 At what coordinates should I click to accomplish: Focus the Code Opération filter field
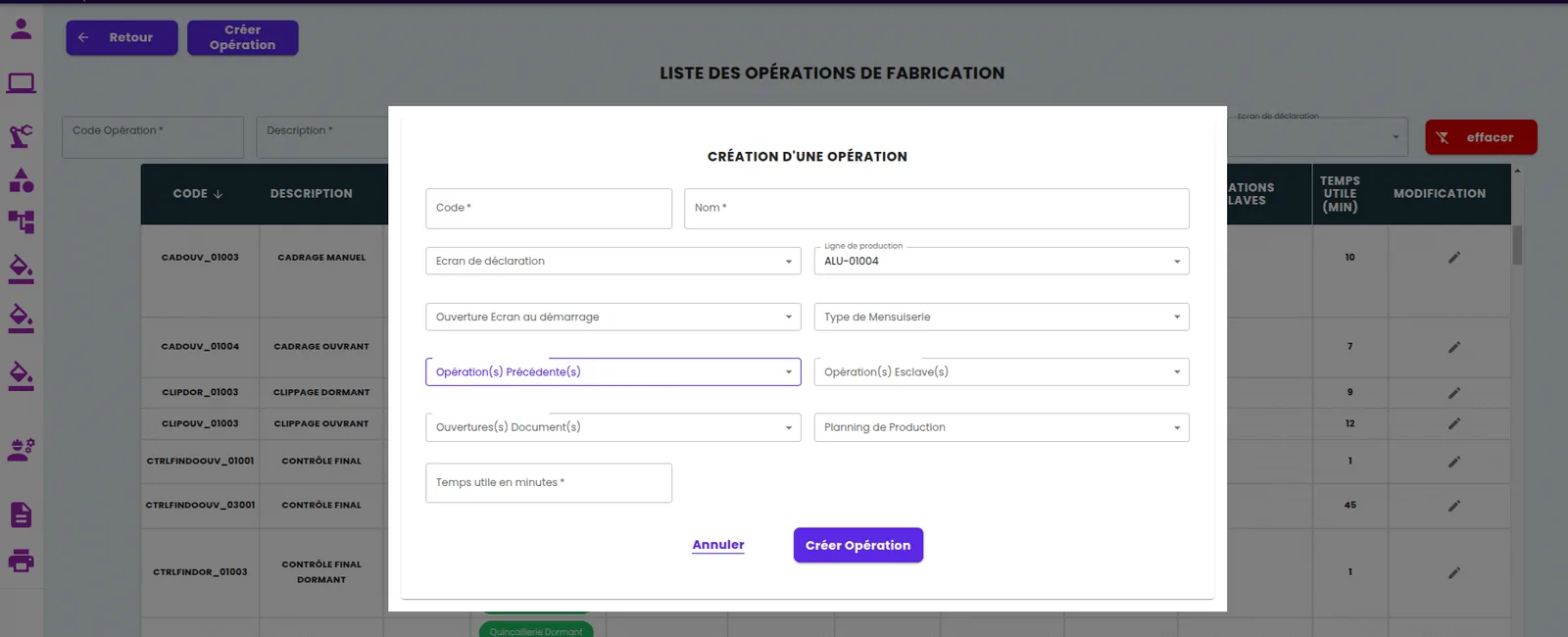coord(153,137)
